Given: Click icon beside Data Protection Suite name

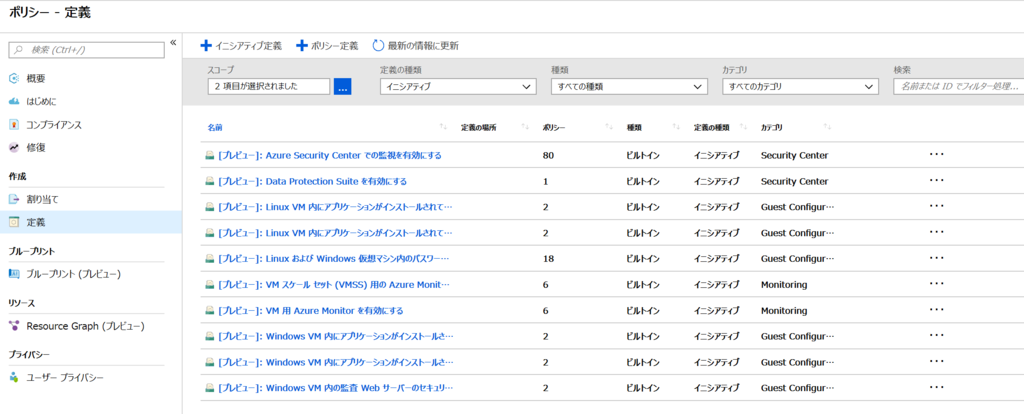Looking at the screenshot, I should click(x=210, y=182).
